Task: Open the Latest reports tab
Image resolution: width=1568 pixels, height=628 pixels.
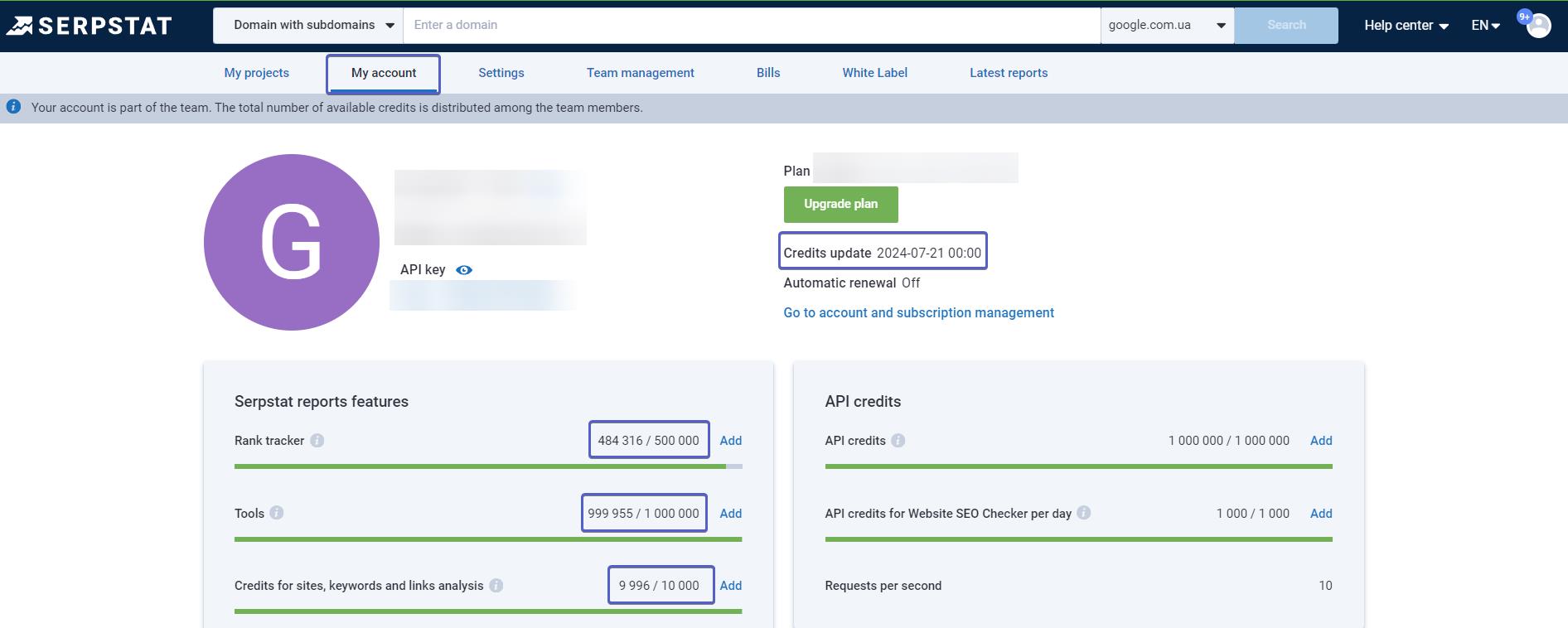Action: pos(1009,73)
